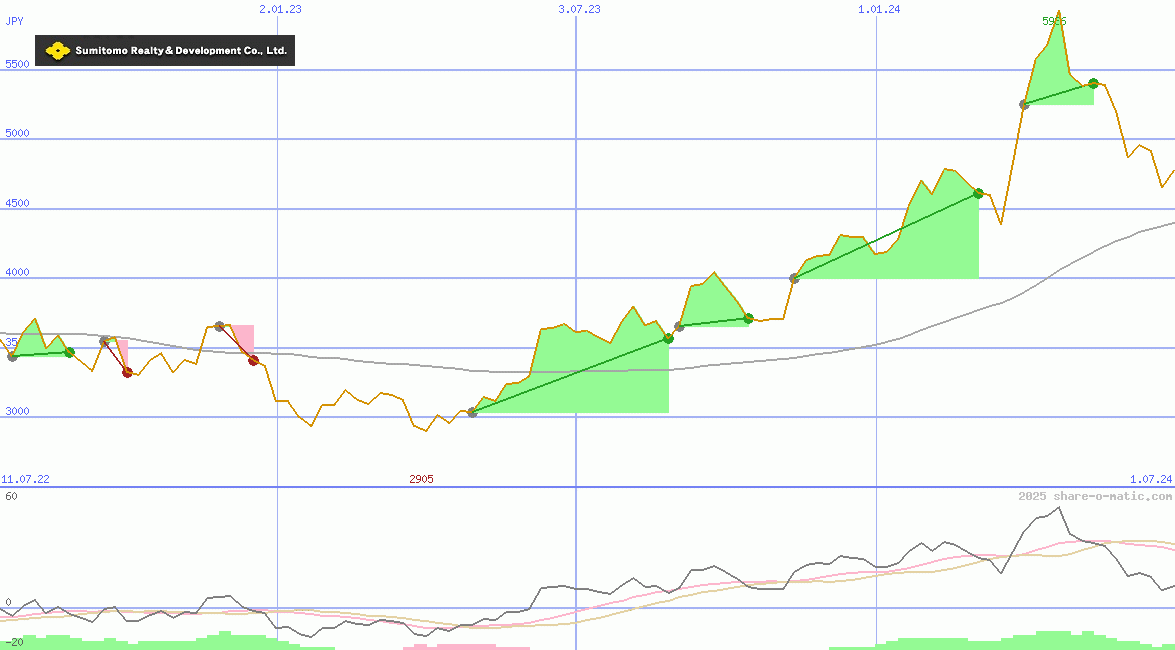Click the red 2905 low price label
The image size is (1175, 650).
point(421,479)
